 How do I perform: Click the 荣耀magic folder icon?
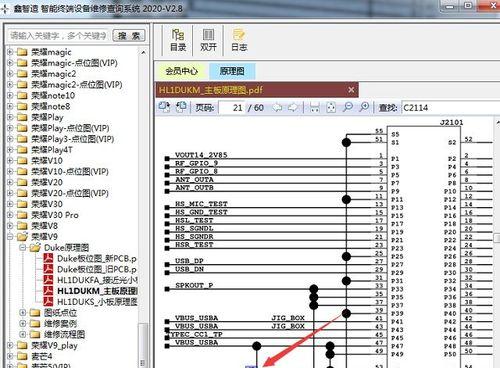pyautogui.click(x=22, y=52)
